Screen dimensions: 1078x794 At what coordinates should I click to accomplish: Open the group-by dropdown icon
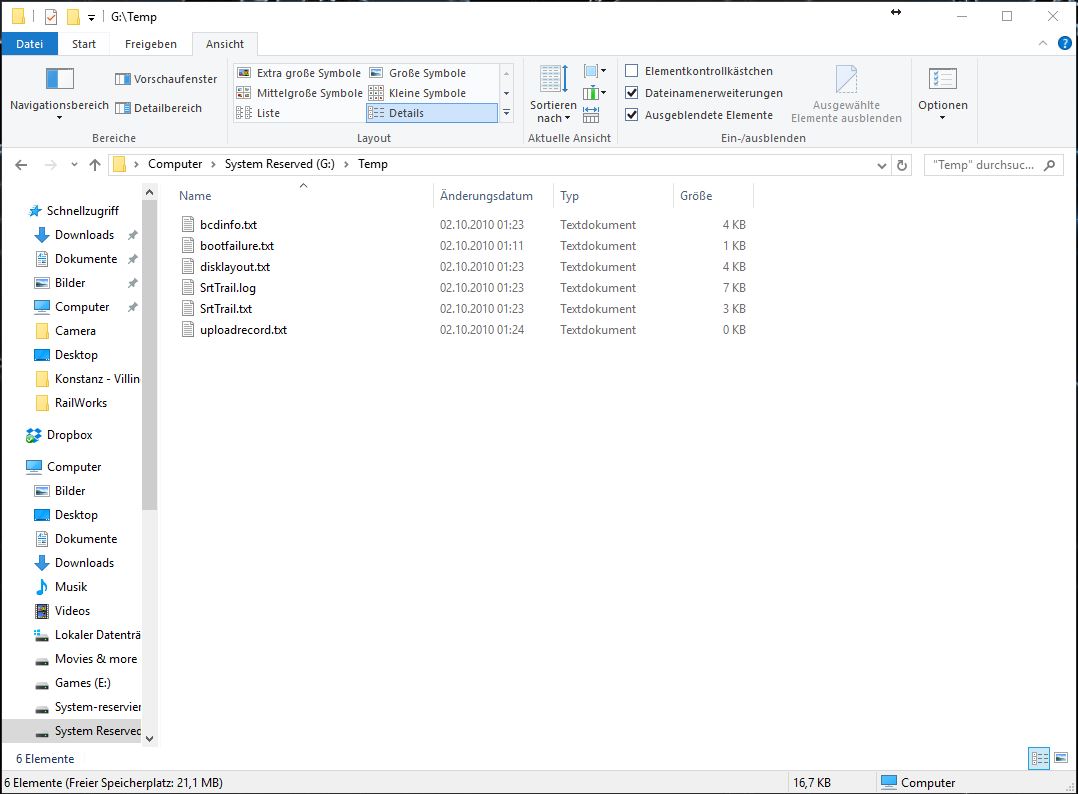(595, 71)
